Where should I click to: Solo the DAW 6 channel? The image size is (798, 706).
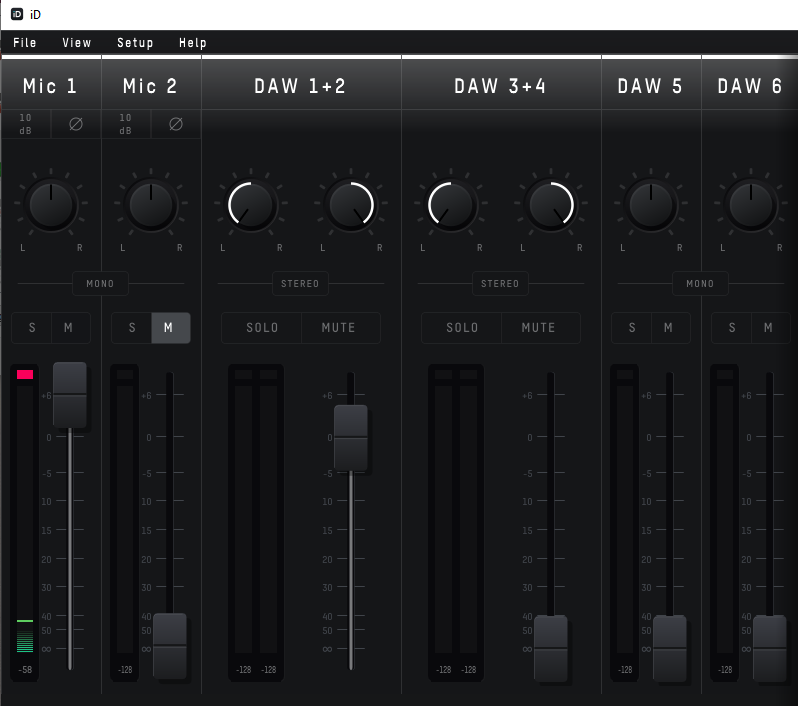[732, 328]
